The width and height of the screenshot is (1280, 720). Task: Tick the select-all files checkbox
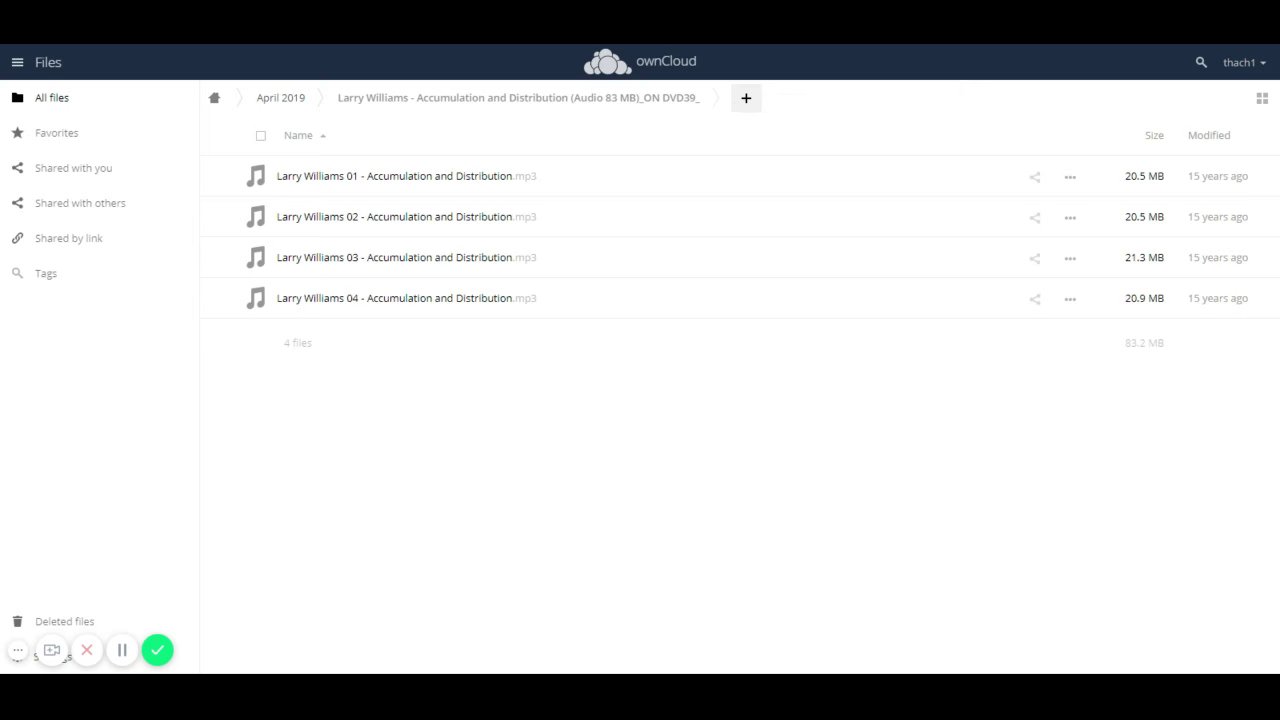click(261, 136)
